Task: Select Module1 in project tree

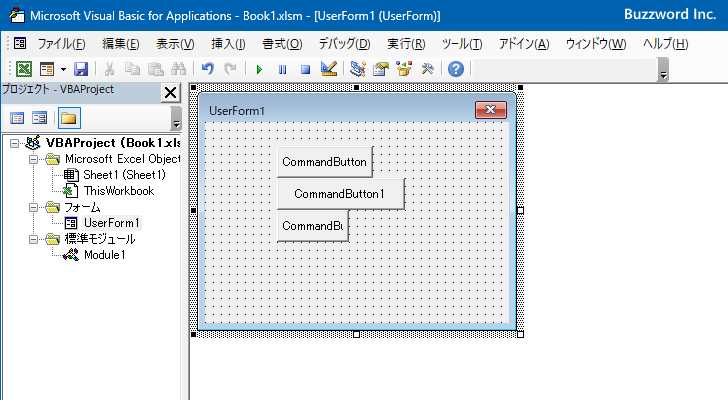Action: click(x=104, y=255)
